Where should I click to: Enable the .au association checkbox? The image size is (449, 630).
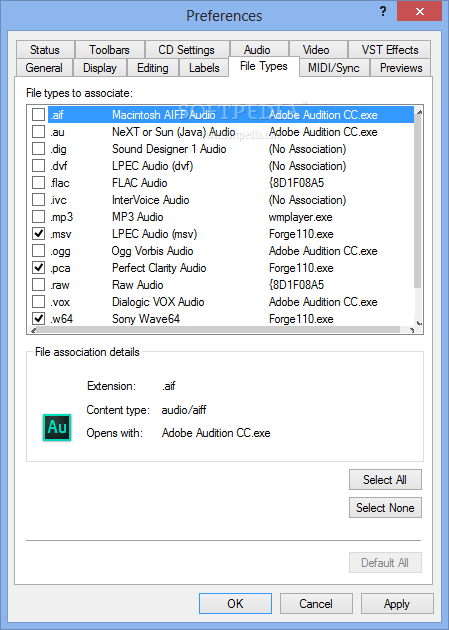coord(39,132)
